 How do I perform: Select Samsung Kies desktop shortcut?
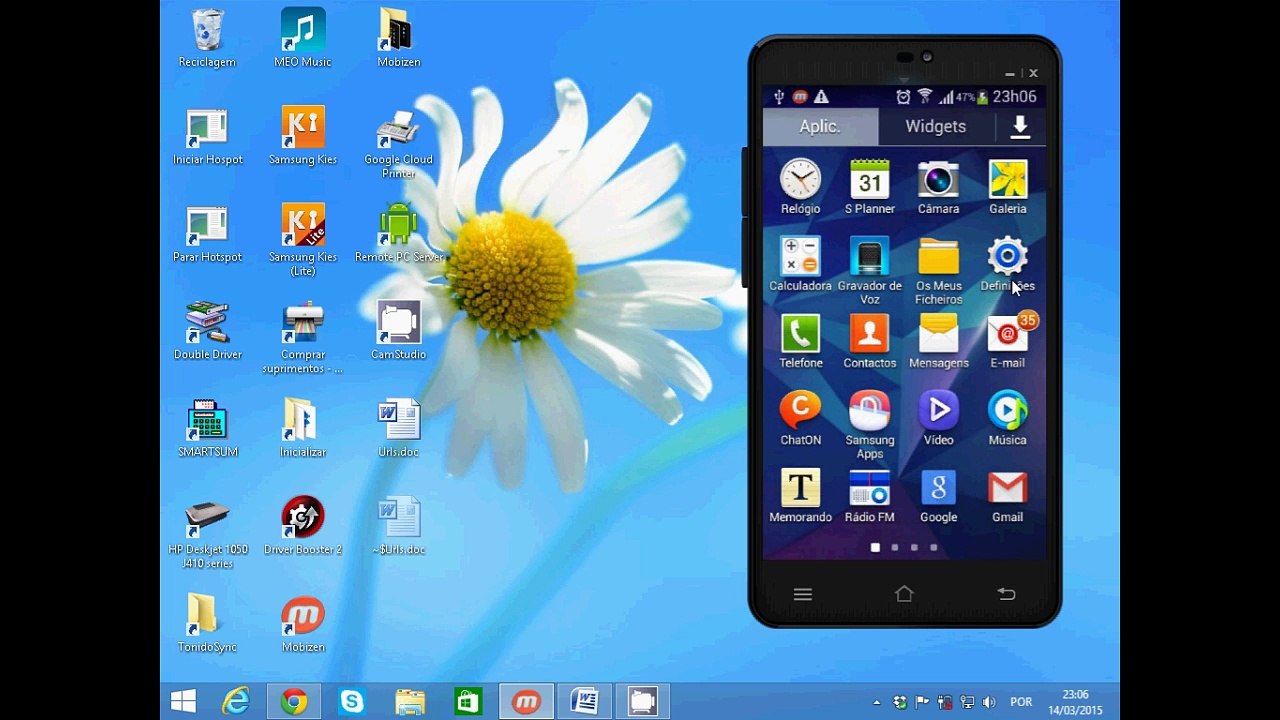tap(303, 136)
